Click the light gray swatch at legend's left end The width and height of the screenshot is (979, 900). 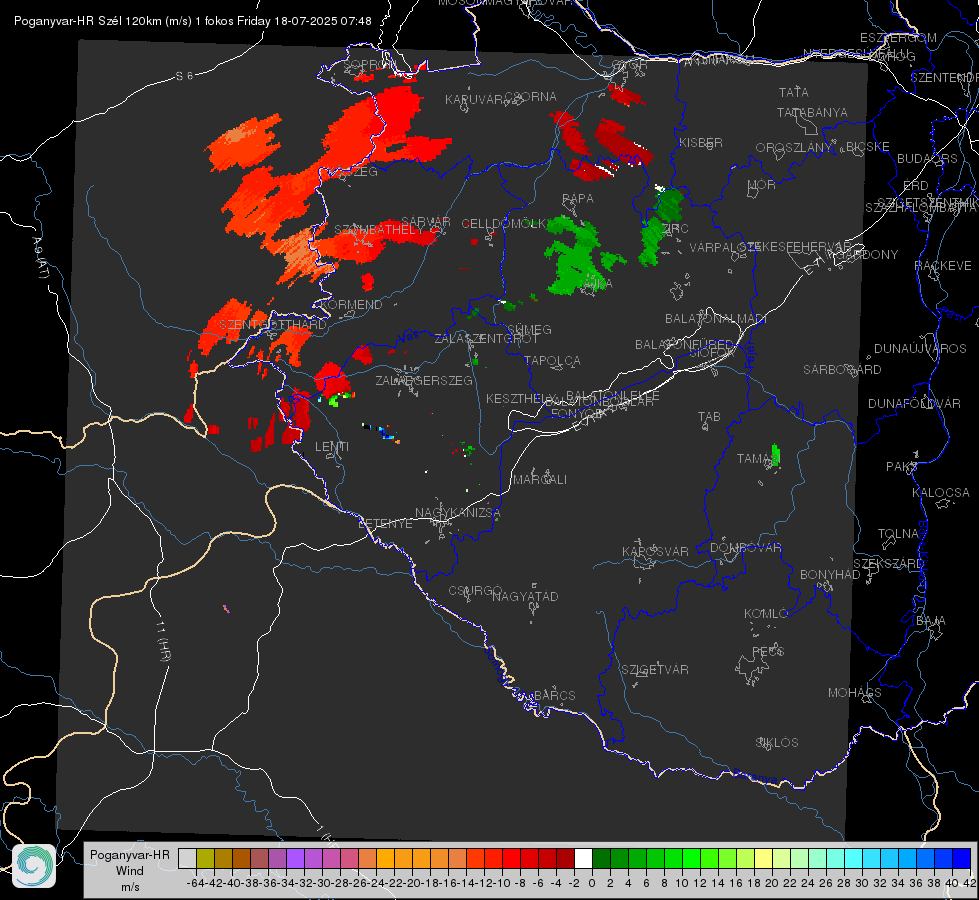pos(187,859)
